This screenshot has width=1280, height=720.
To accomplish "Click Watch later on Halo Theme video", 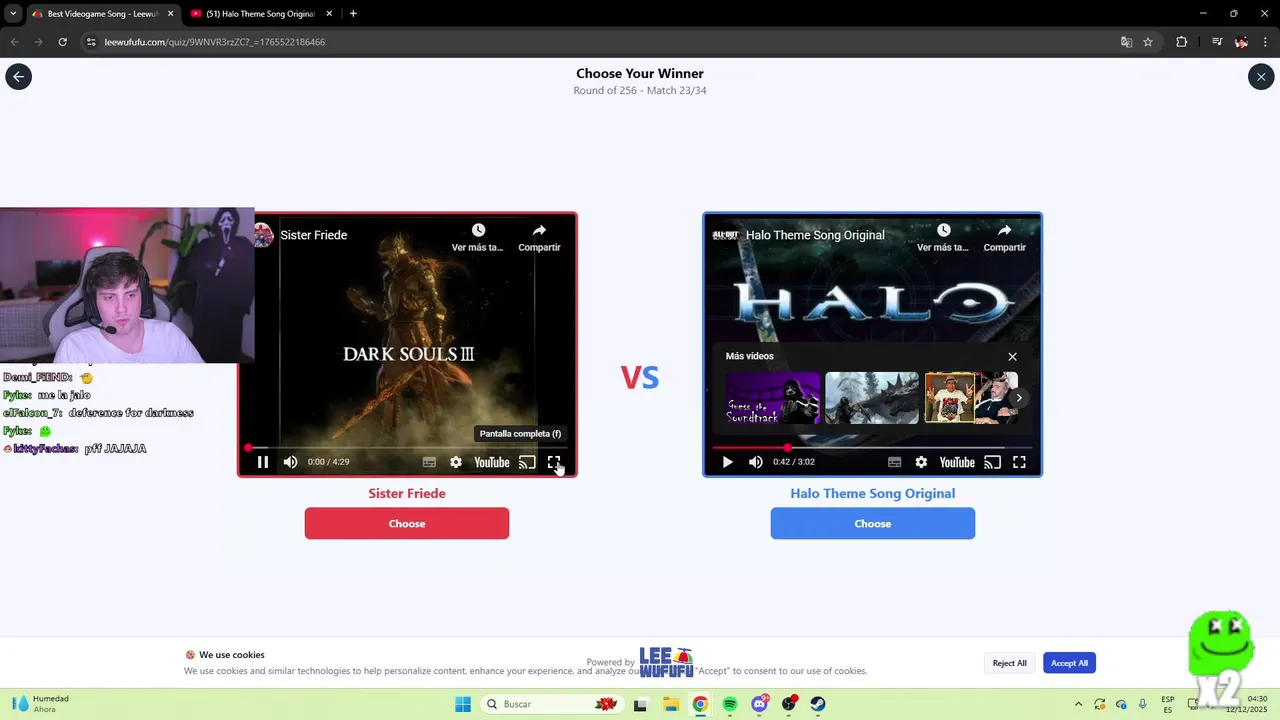I will [x=943, y=237].
